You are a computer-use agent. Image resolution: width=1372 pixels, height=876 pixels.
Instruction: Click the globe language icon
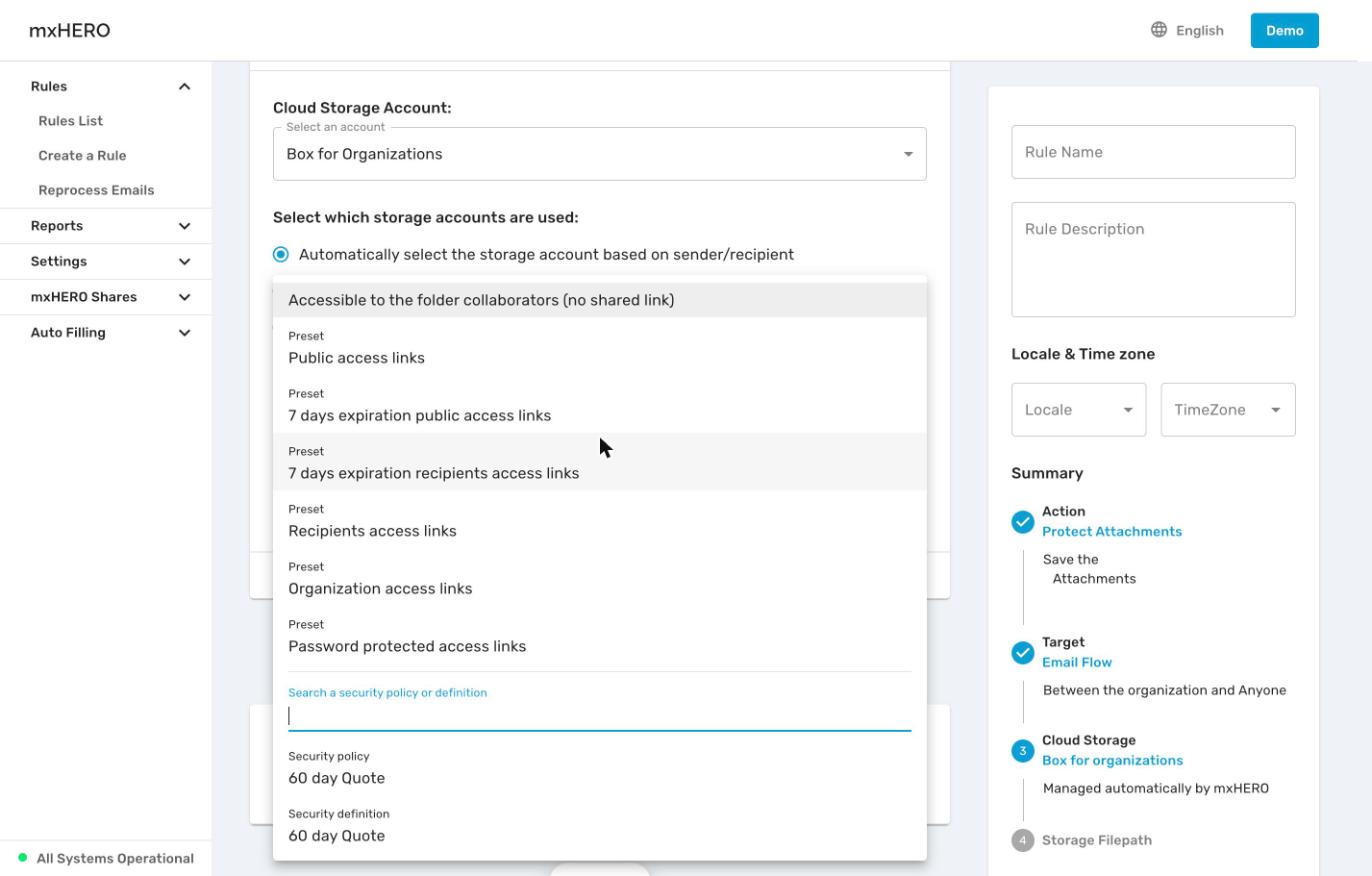[1159, 30]
